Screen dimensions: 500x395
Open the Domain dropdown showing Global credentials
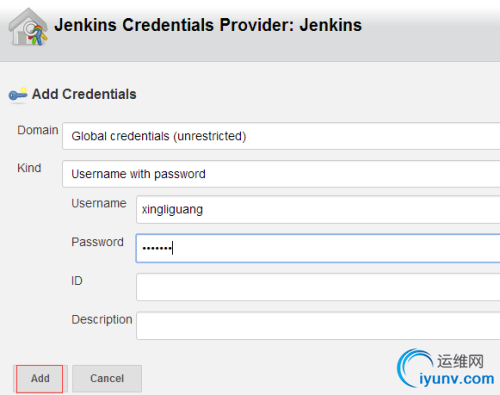tap(281, 136)
